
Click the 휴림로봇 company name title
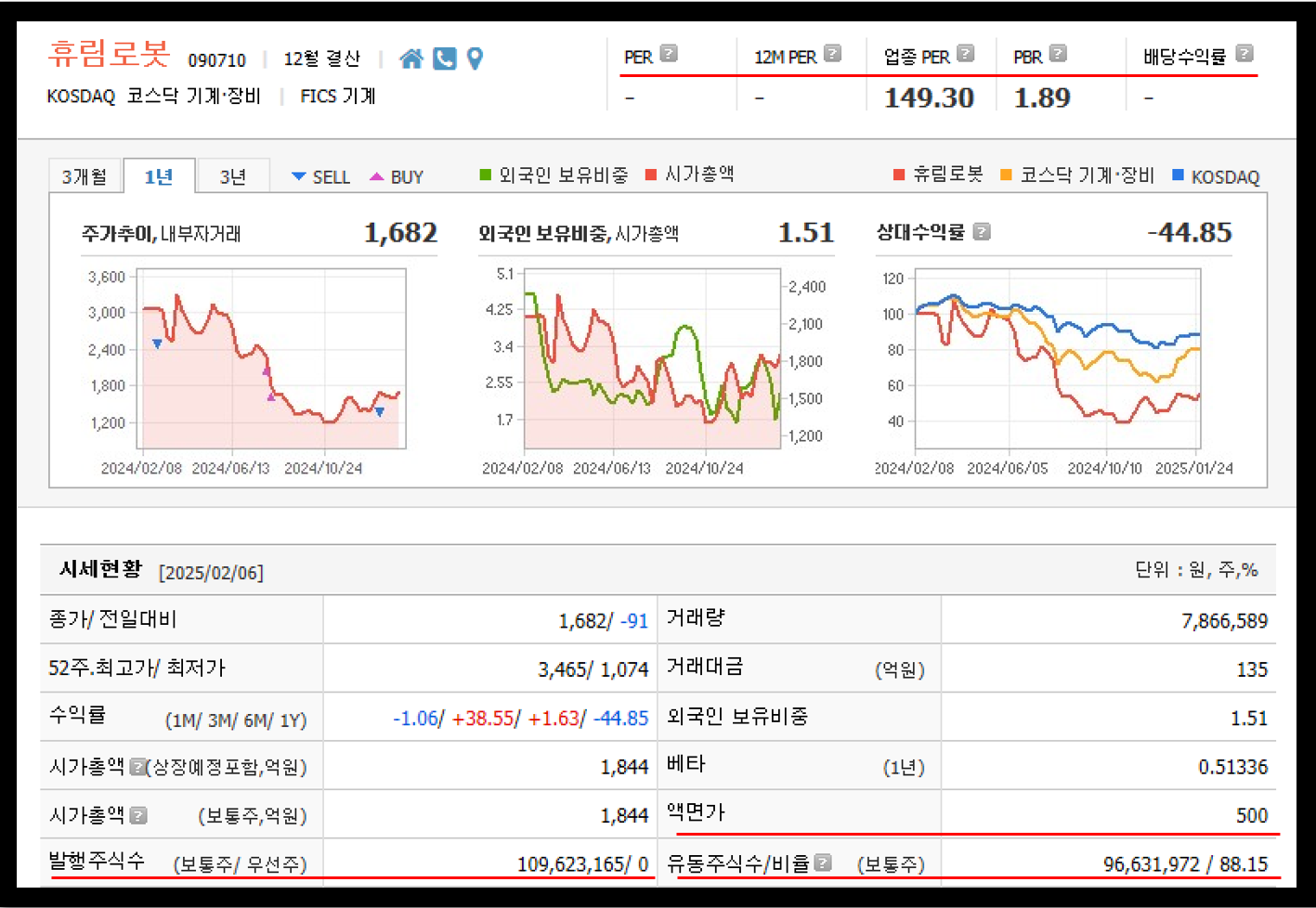point(109,53)
